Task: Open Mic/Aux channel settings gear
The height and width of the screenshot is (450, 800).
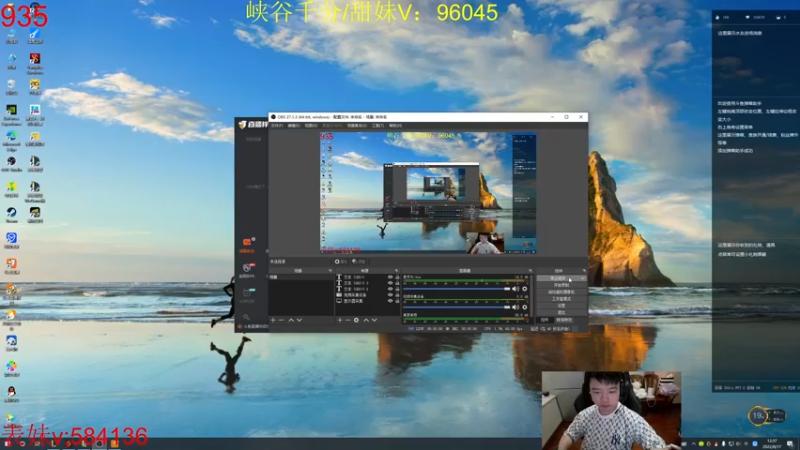Action: 525,289
